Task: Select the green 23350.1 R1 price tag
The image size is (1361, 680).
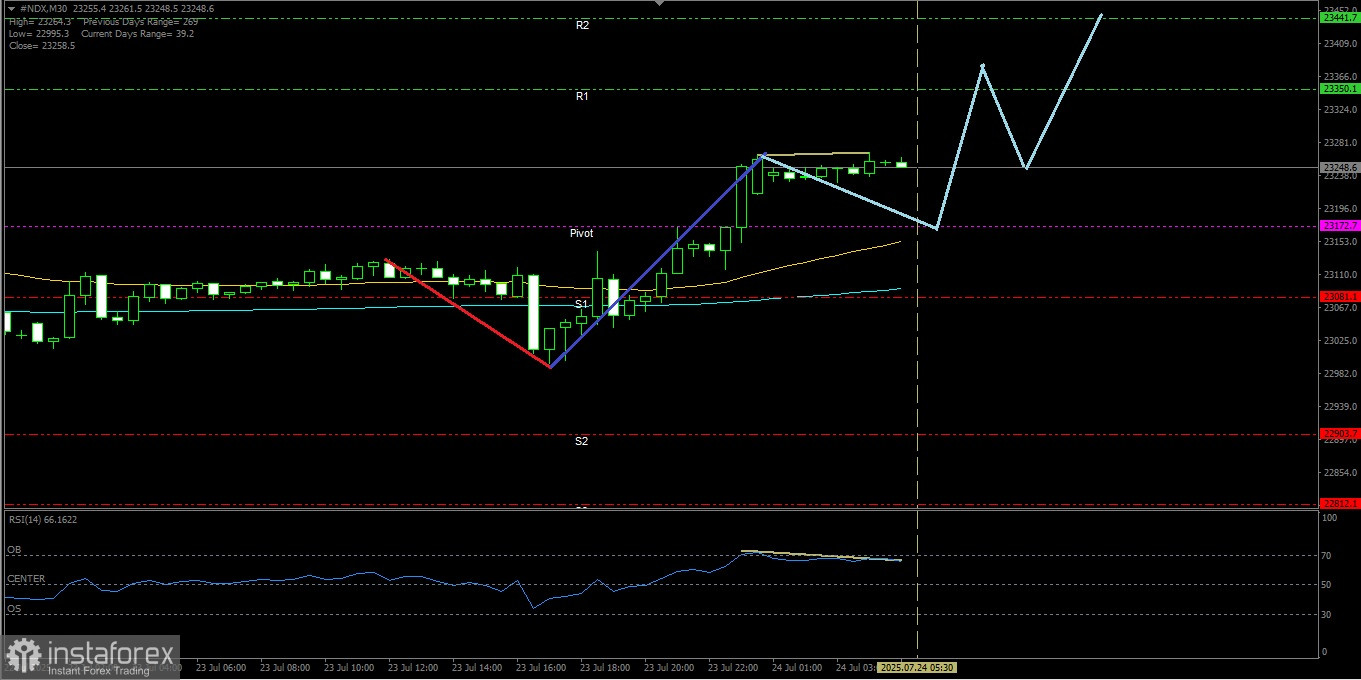Action: [x=1340, y=89]
